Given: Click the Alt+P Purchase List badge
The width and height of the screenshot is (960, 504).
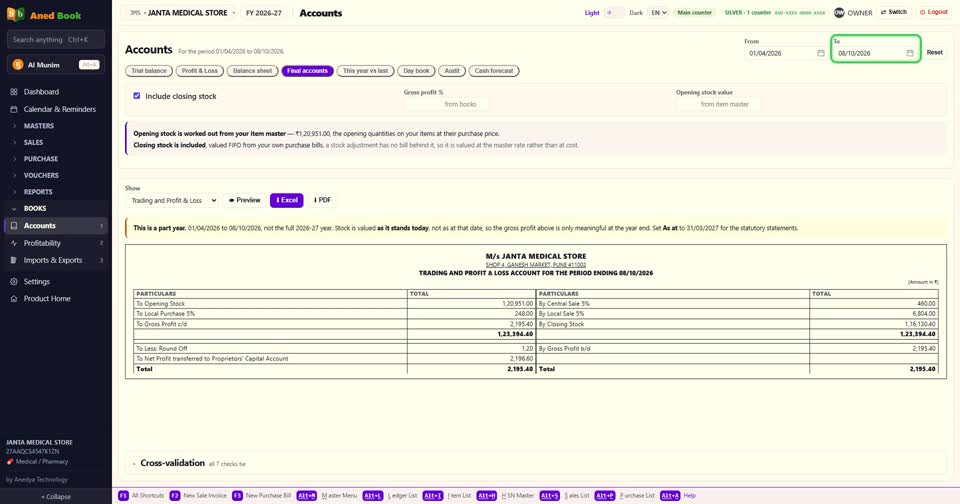Looking at the screenshot, I should (x=605, y=495).
